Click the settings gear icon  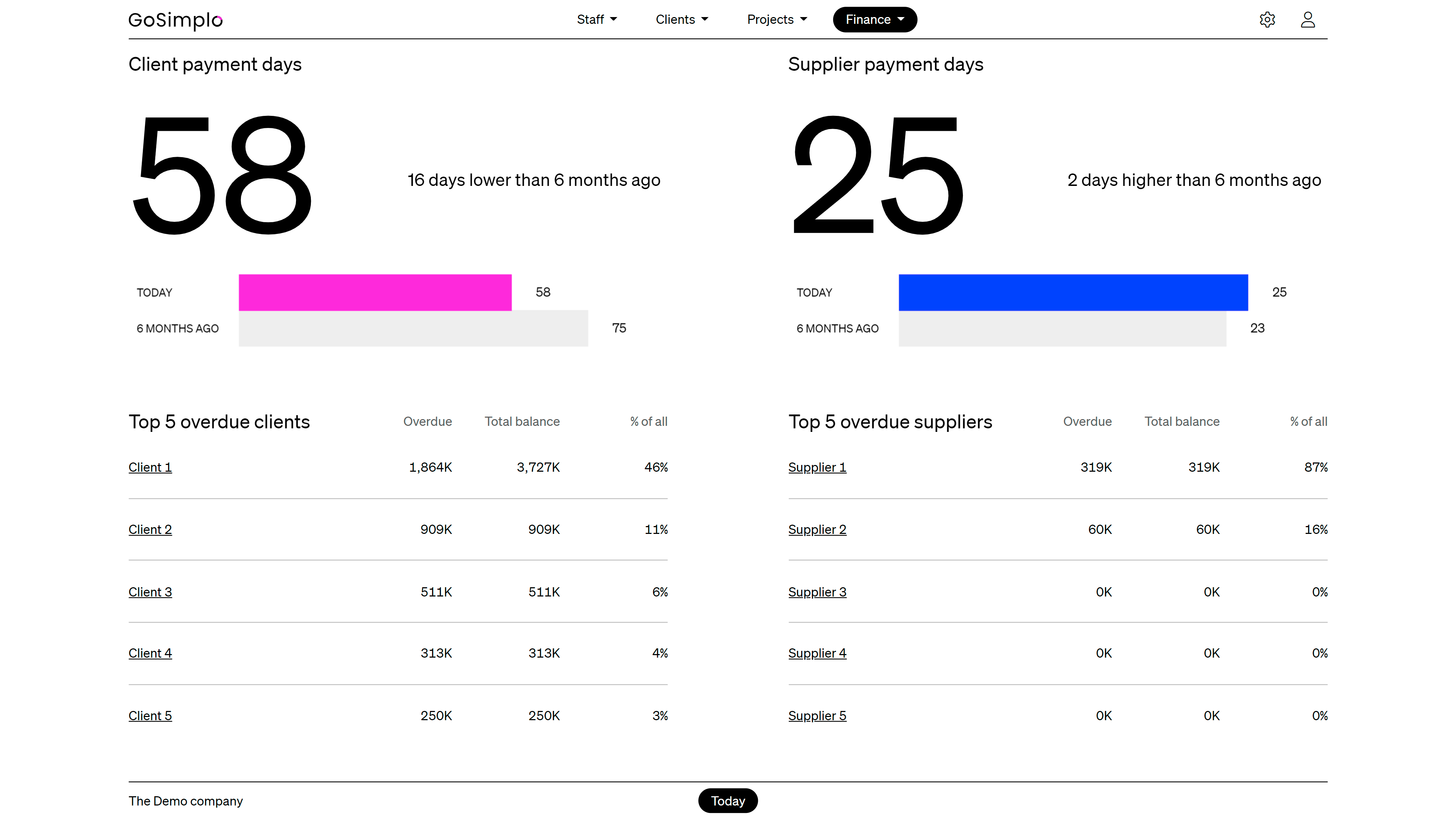[1267, 19]
